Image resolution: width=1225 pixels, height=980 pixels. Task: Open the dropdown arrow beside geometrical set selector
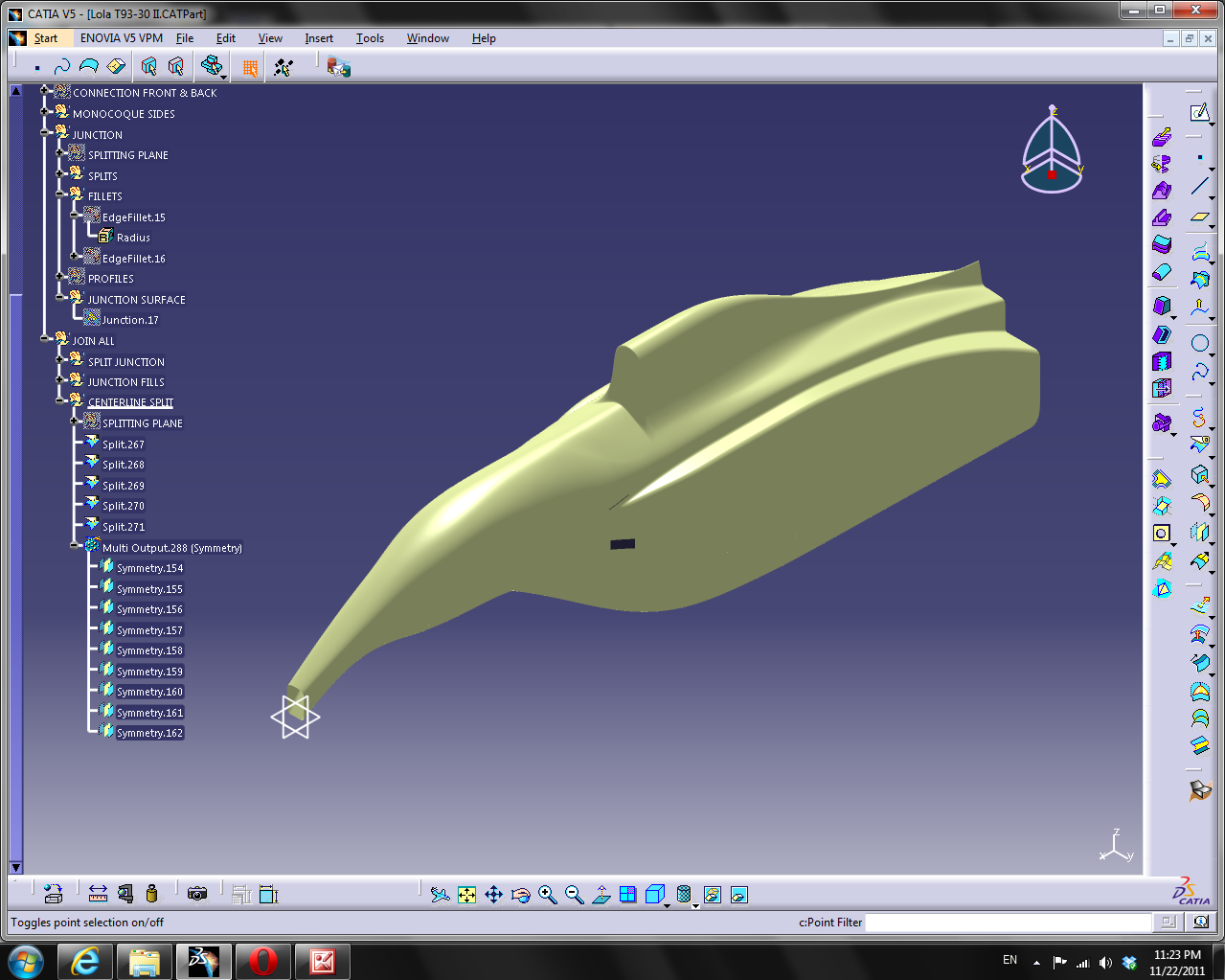(224, 77)
